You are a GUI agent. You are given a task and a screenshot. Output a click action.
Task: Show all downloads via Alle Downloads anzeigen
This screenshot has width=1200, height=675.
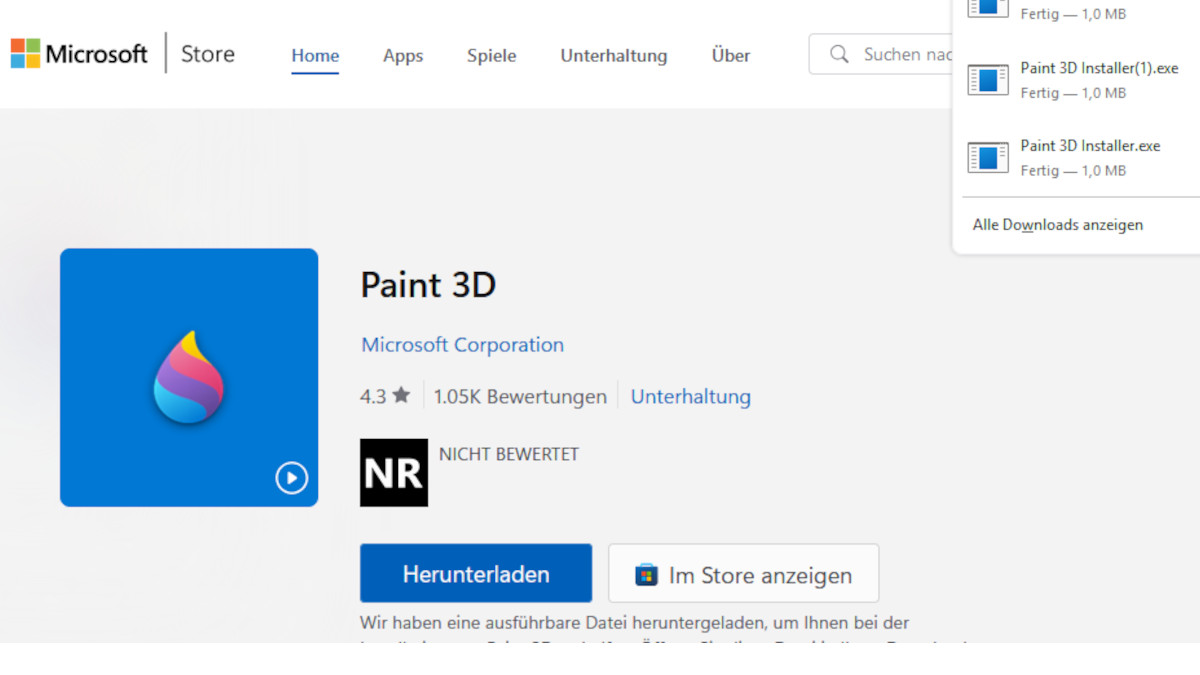[1056, 224]
